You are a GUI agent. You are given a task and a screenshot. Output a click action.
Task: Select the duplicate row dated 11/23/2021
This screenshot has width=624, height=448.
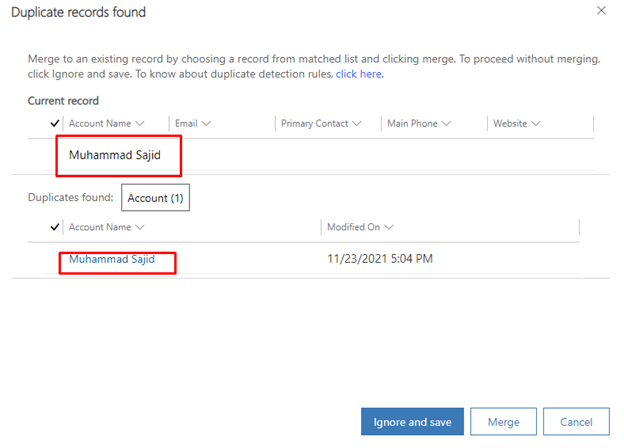click(380, 260)
